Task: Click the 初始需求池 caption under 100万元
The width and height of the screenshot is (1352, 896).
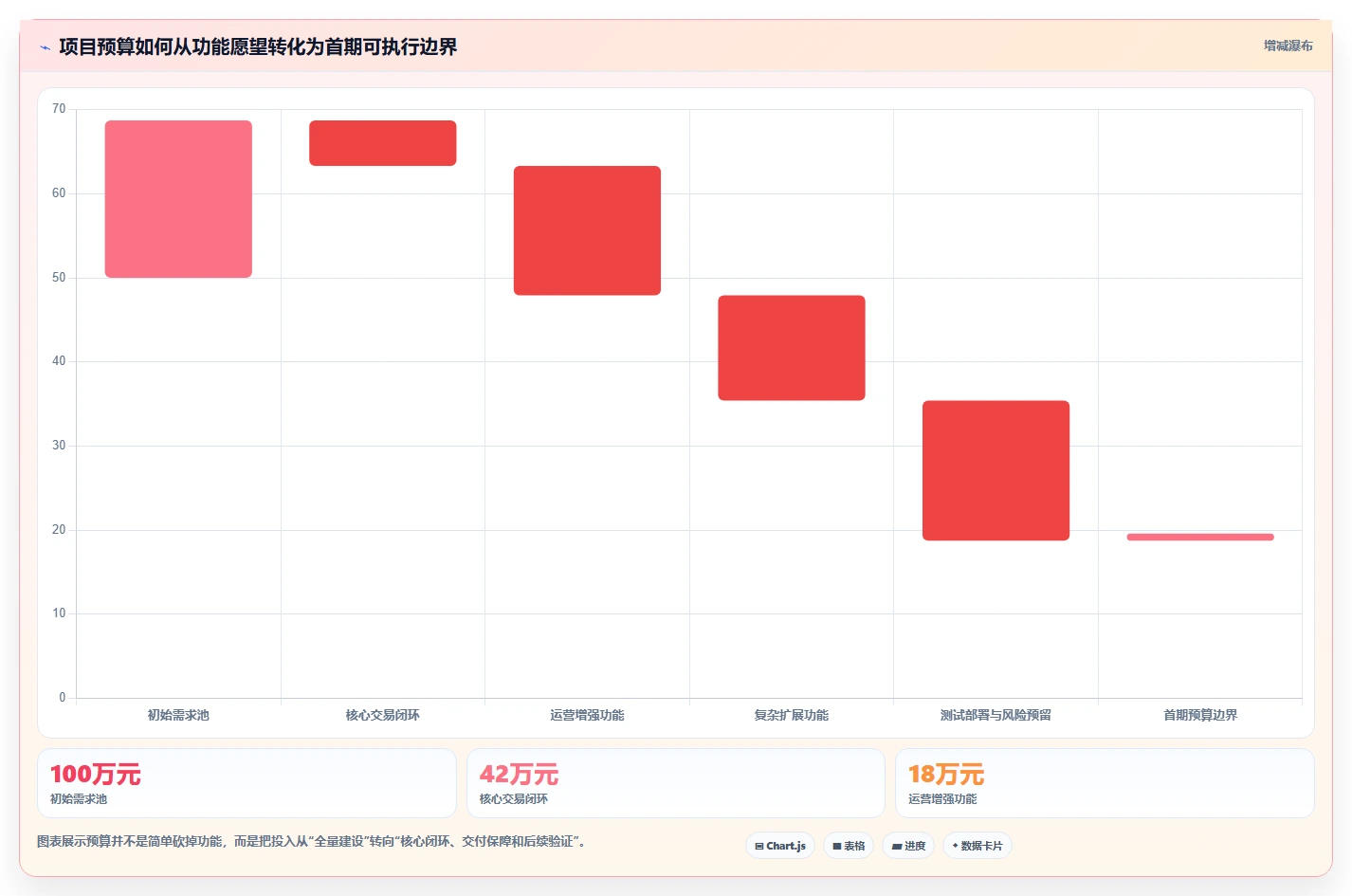Action: pos(79,799)
